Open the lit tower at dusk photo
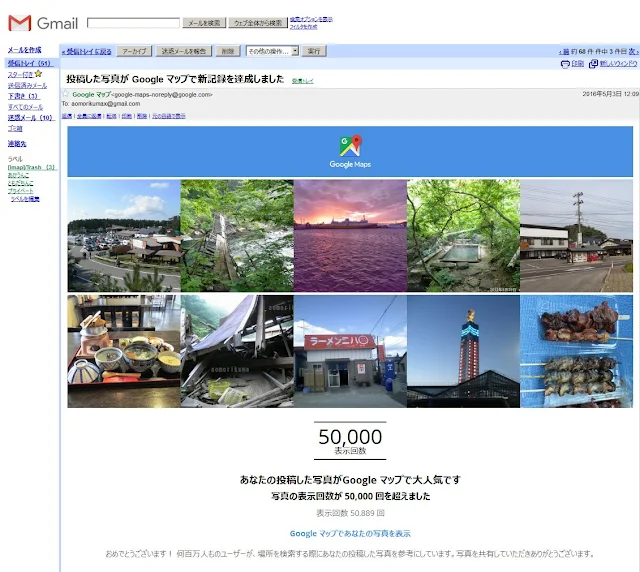This screenshot has height=572, width=640. (x=464, y=351)
